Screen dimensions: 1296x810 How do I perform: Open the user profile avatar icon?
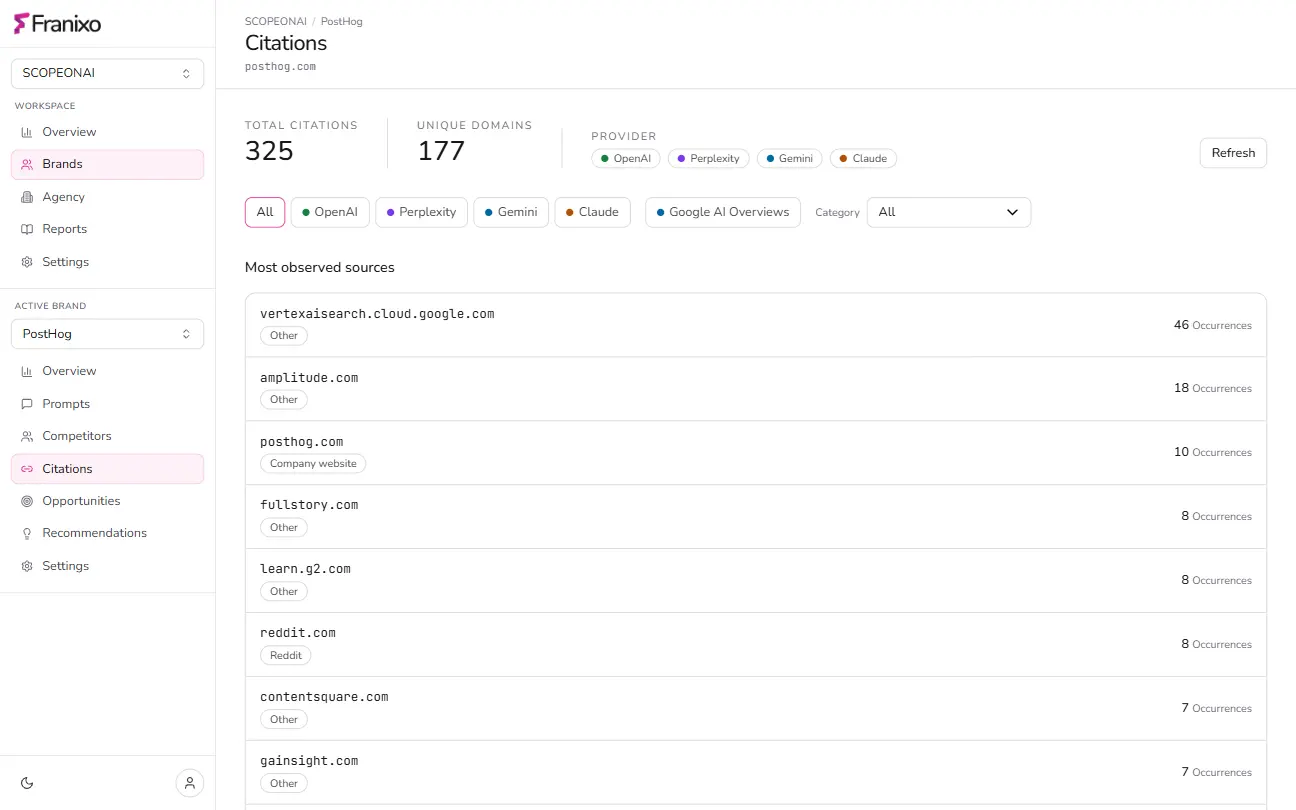(190, 782)
